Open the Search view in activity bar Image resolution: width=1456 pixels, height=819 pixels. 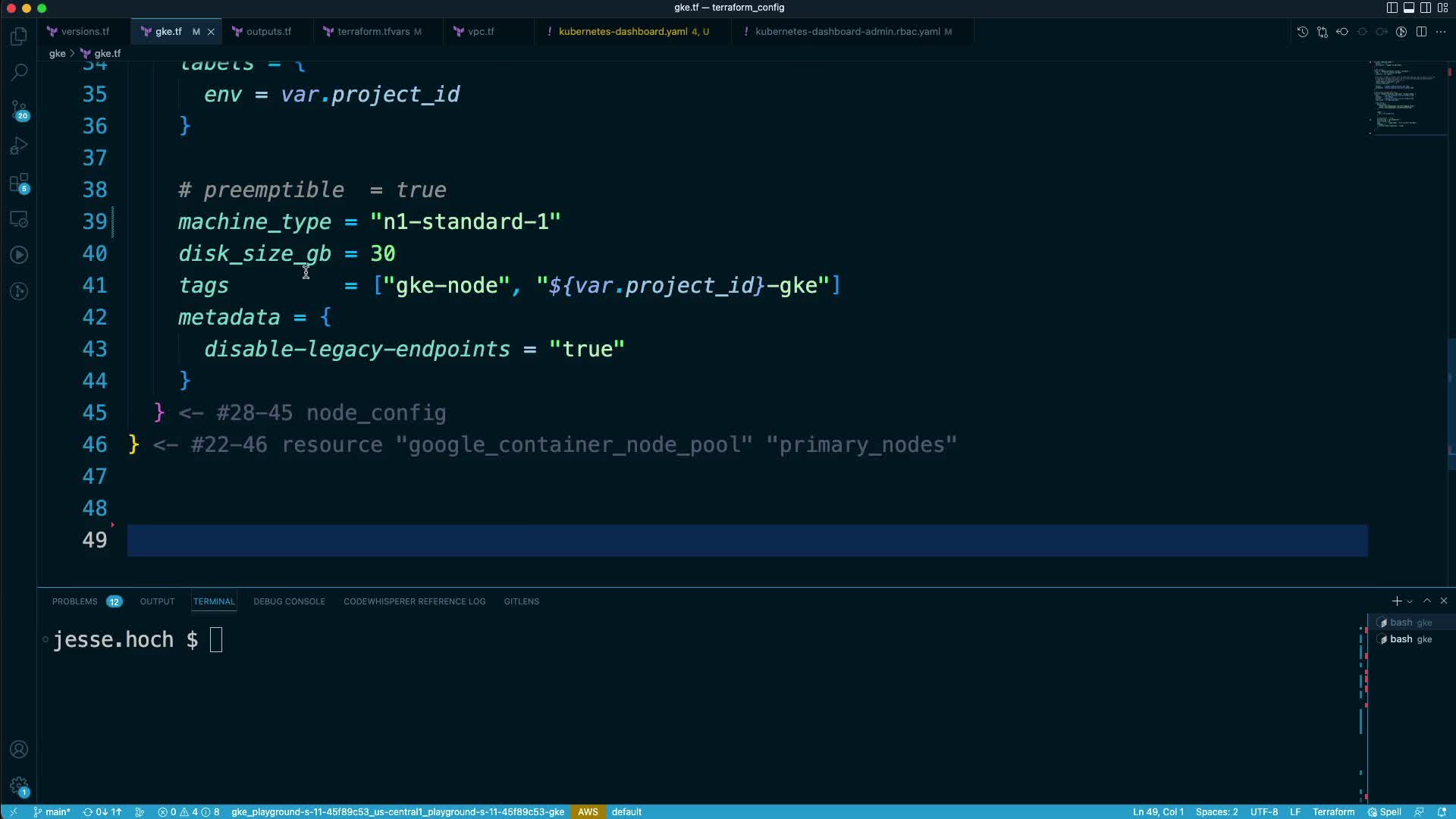coord(19,73)
